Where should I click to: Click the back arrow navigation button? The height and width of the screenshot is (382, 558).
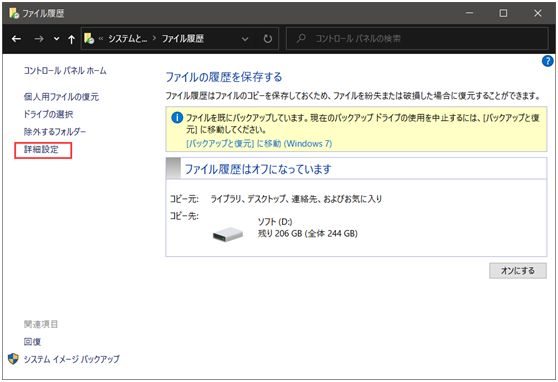coord(16,39)
